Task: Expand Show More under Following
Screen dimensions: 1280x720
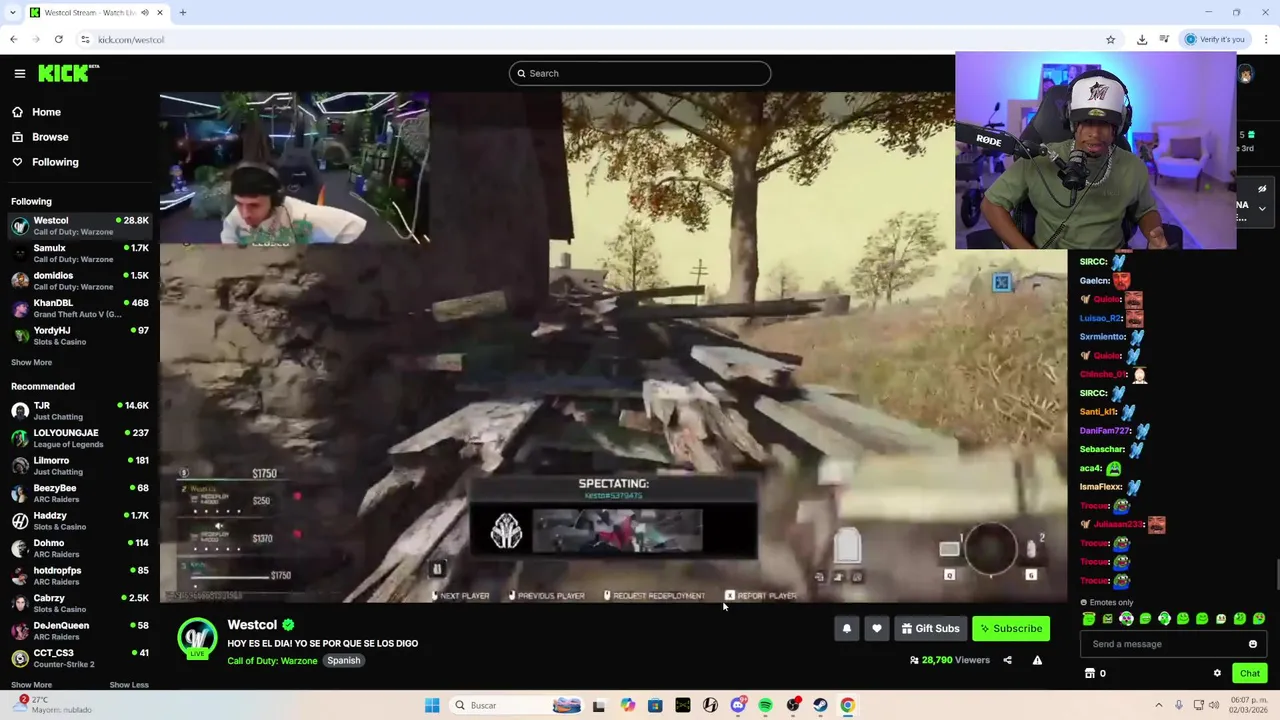Action: [31, 362]
